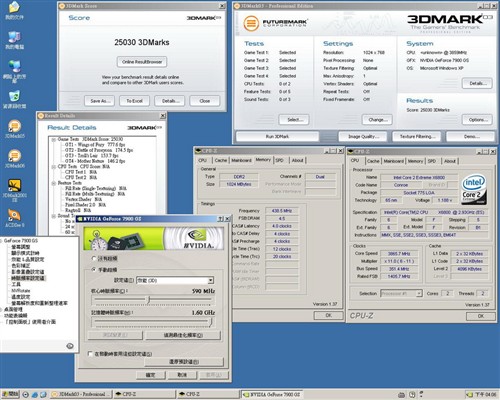Viewport: 500px width, 400px height.
Task: Launch the 3DMark06 desktop shortcut
Action: coord(14,159)
